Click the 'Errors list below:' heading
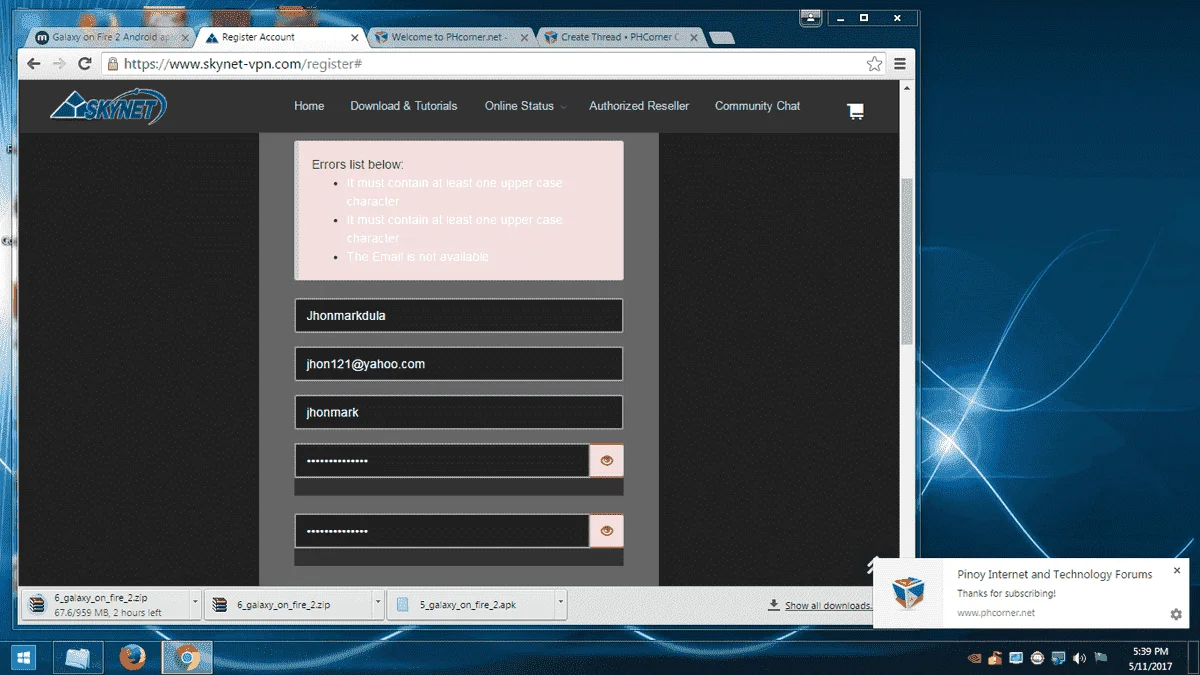Screen dimensions: 1200x675 click(358, 164)
